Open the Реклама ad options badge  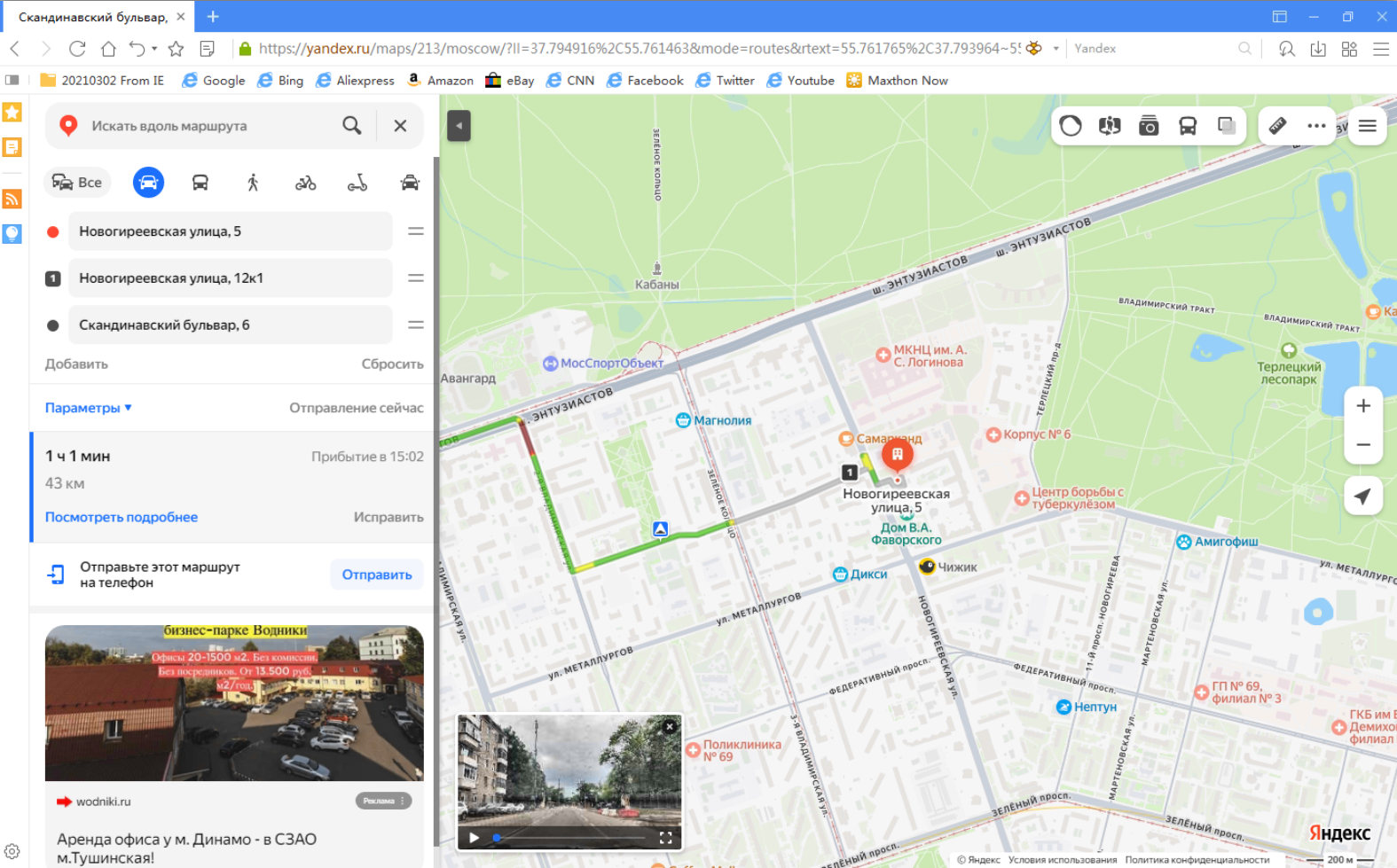(x=383, y=801)
